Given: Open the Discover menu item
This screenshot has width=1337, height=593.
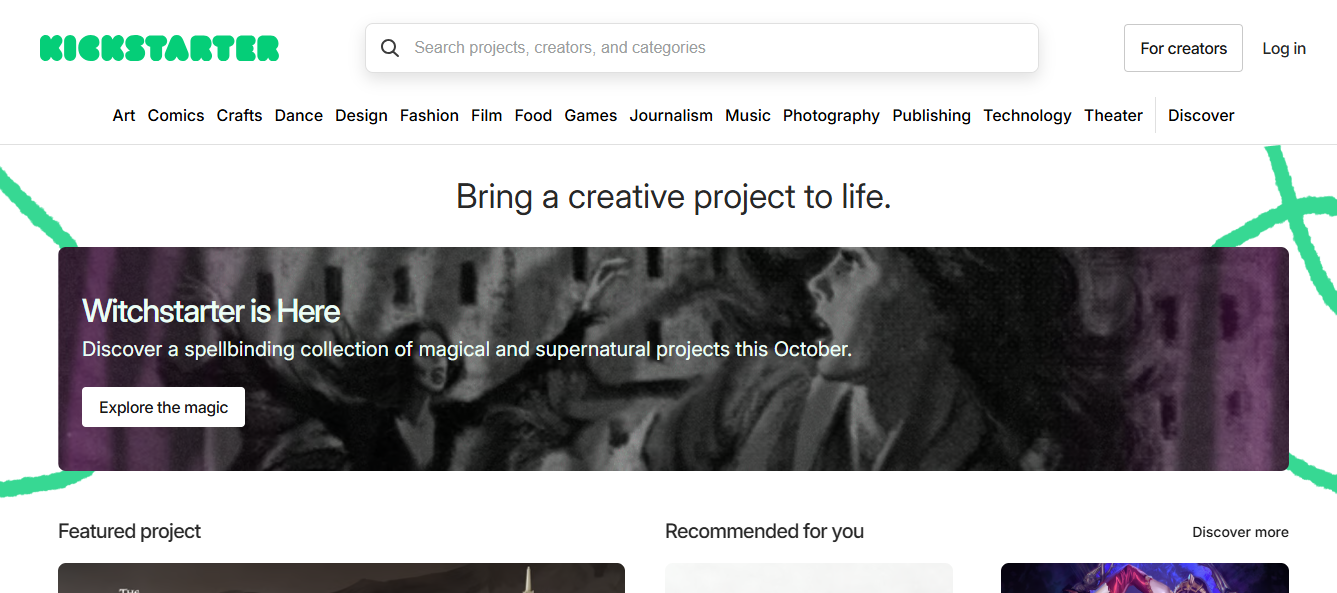Looking at the screenshot, I should pos(1201,115).
